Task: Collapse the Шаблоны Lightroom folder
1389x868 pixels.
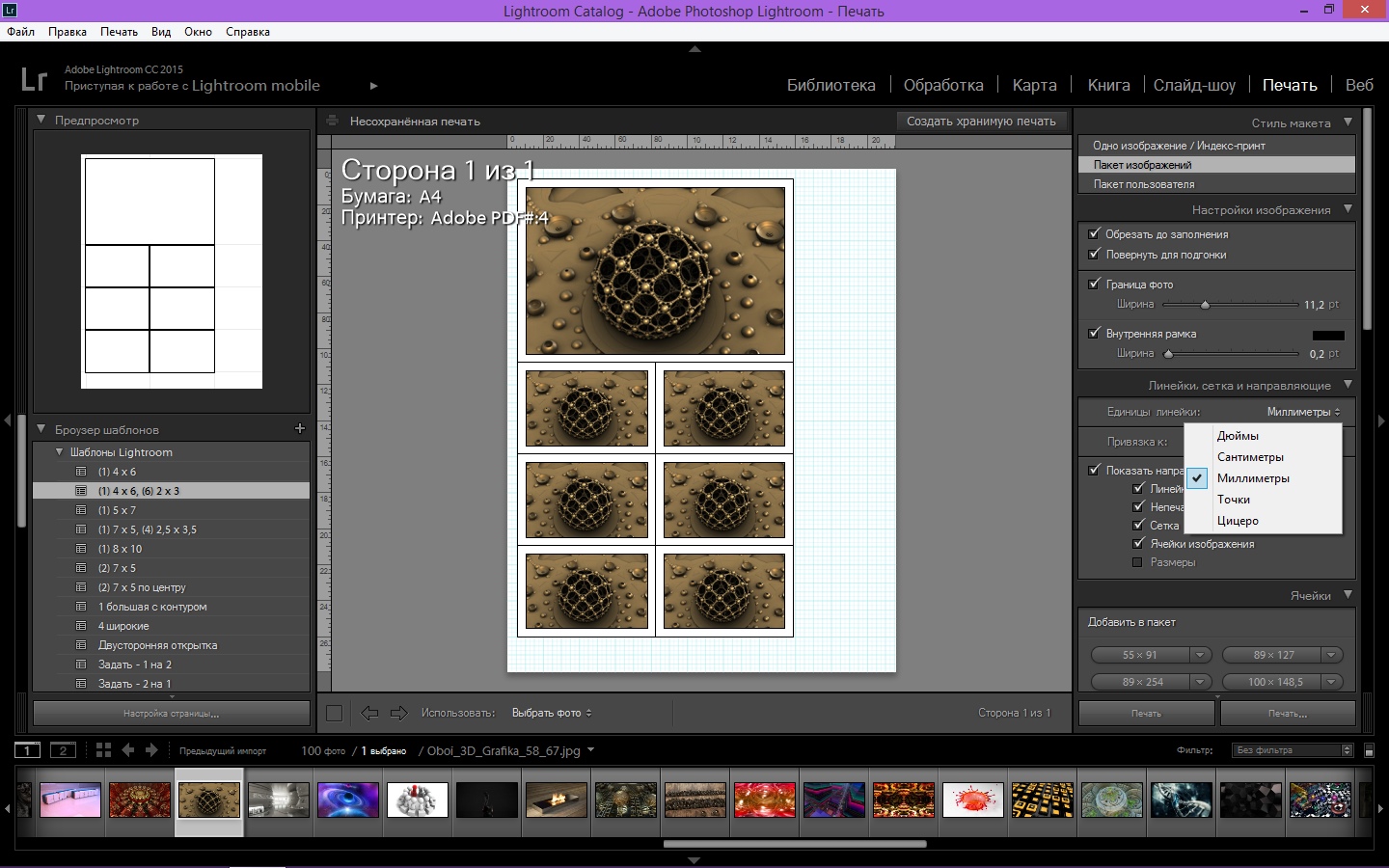Action: tap(60, 451)
